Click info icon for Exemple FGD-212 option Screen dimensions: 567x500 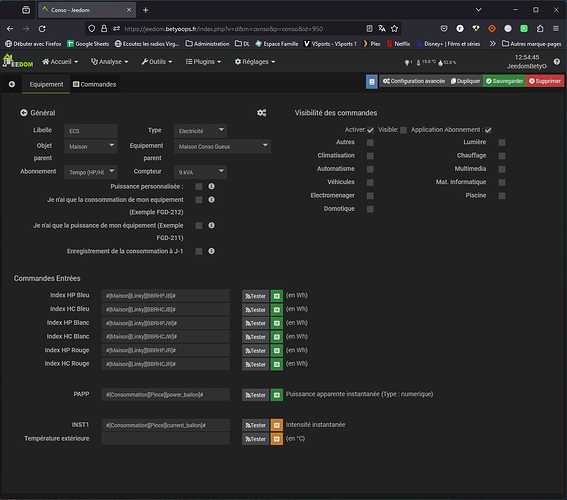[212, 200]
